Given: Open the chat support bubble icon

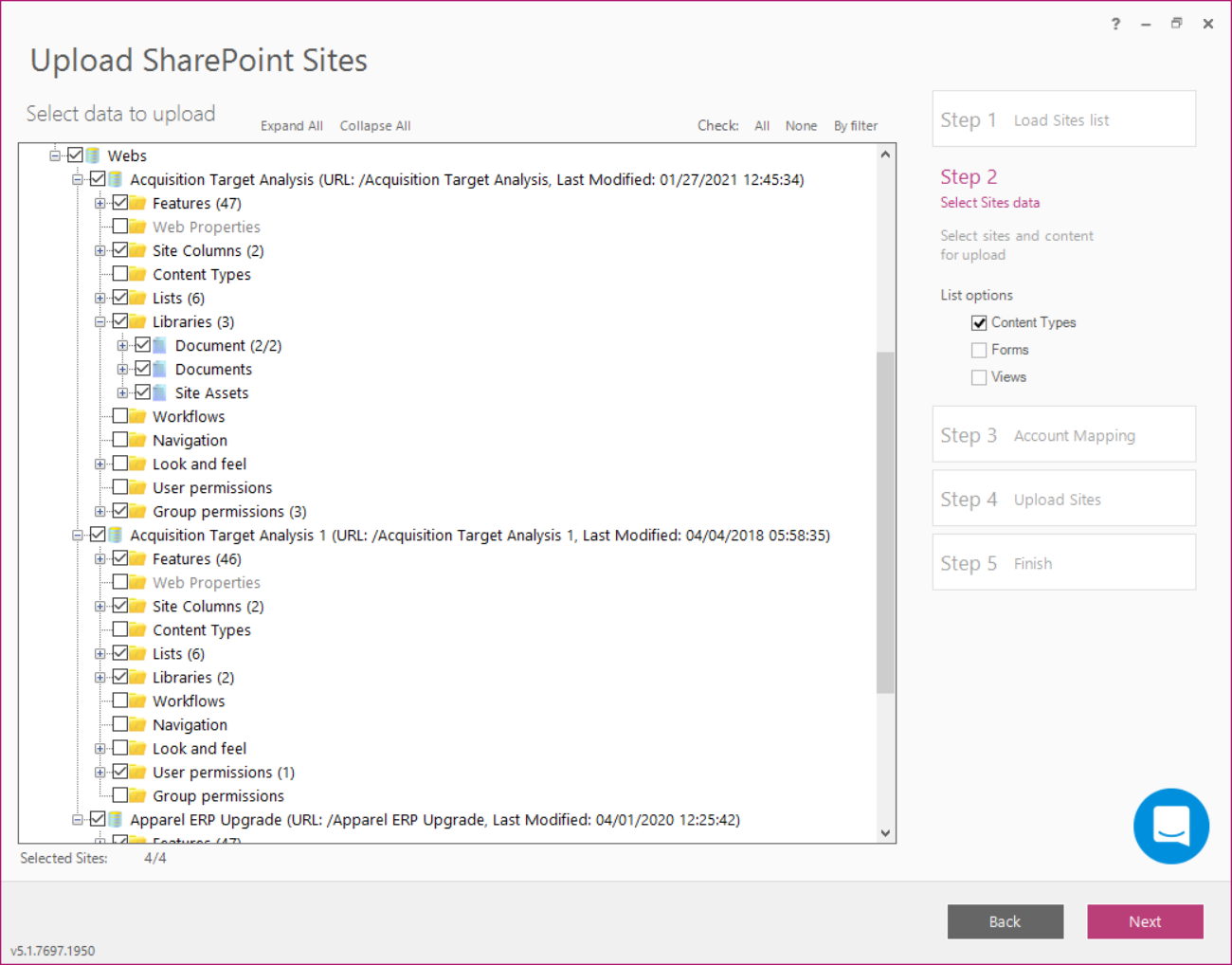Looking at the screenshot, I should (x=1170, y=826).
